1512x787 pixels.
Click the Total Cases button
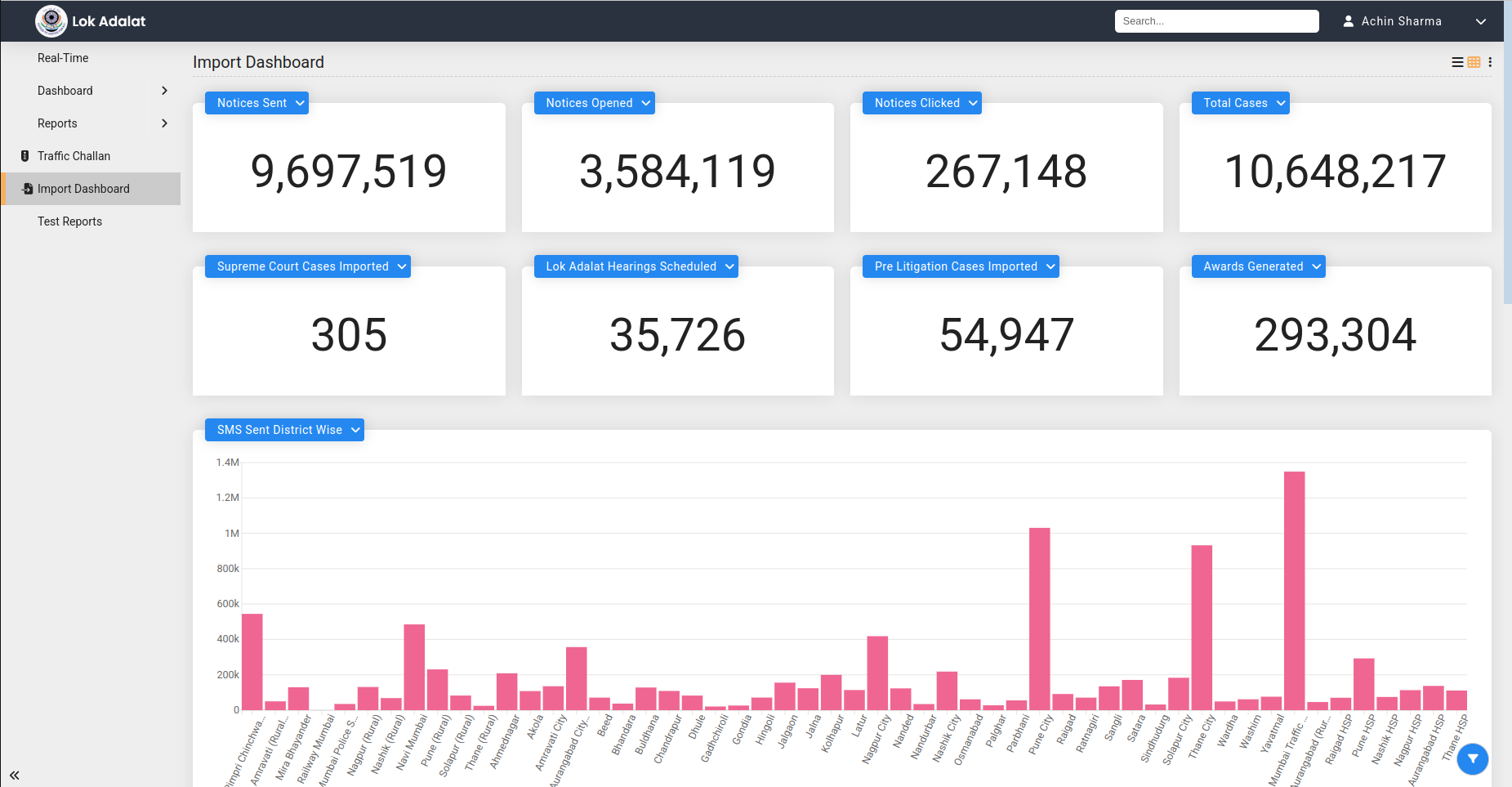click(1239, 103)
